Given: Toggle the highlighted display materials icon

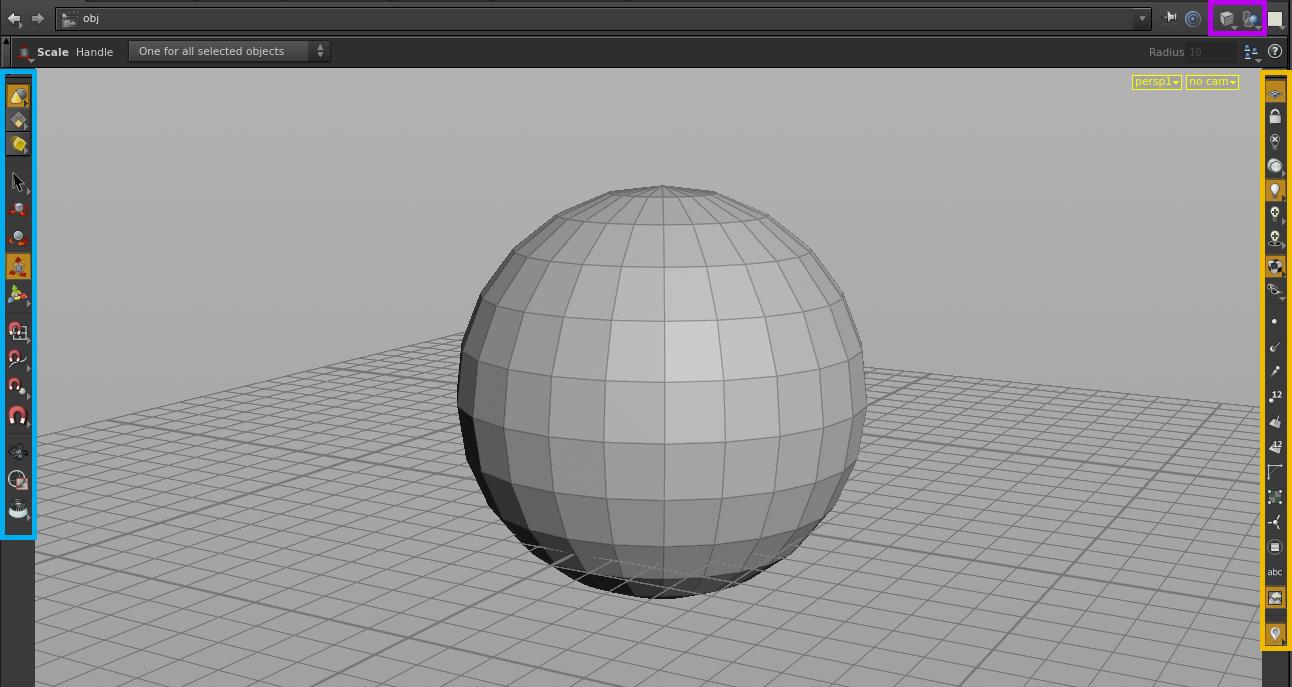Looking at the screenshot, I should point(1275,266).
